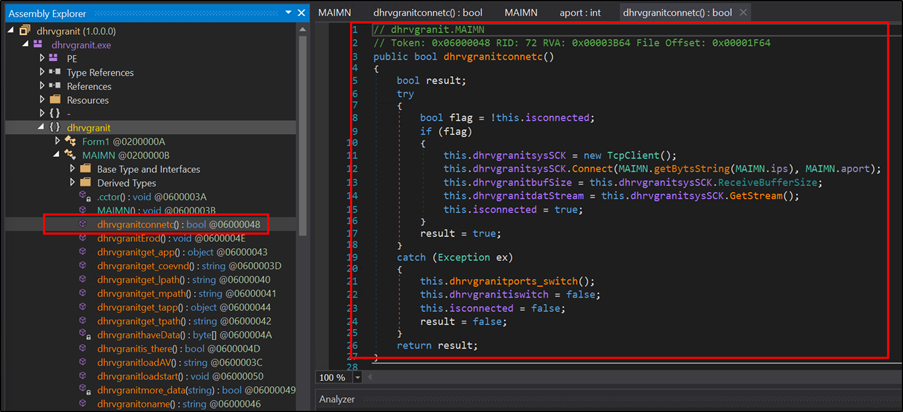The image size is (903, 412).
Task: Click the Type References icon
Action: [55, 72]
